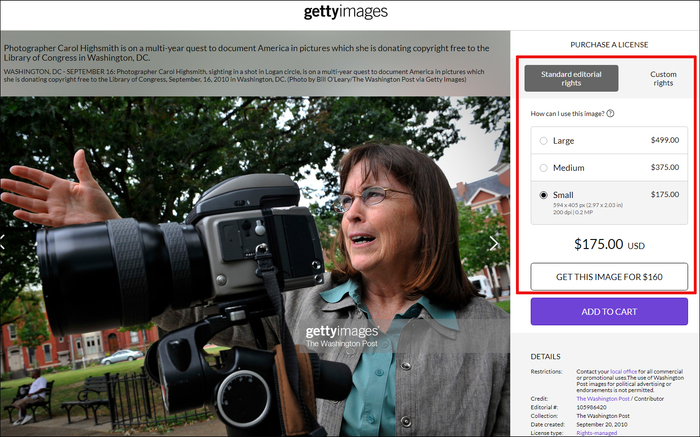Go to the next image with right arrow

click(x=494, y=243)
